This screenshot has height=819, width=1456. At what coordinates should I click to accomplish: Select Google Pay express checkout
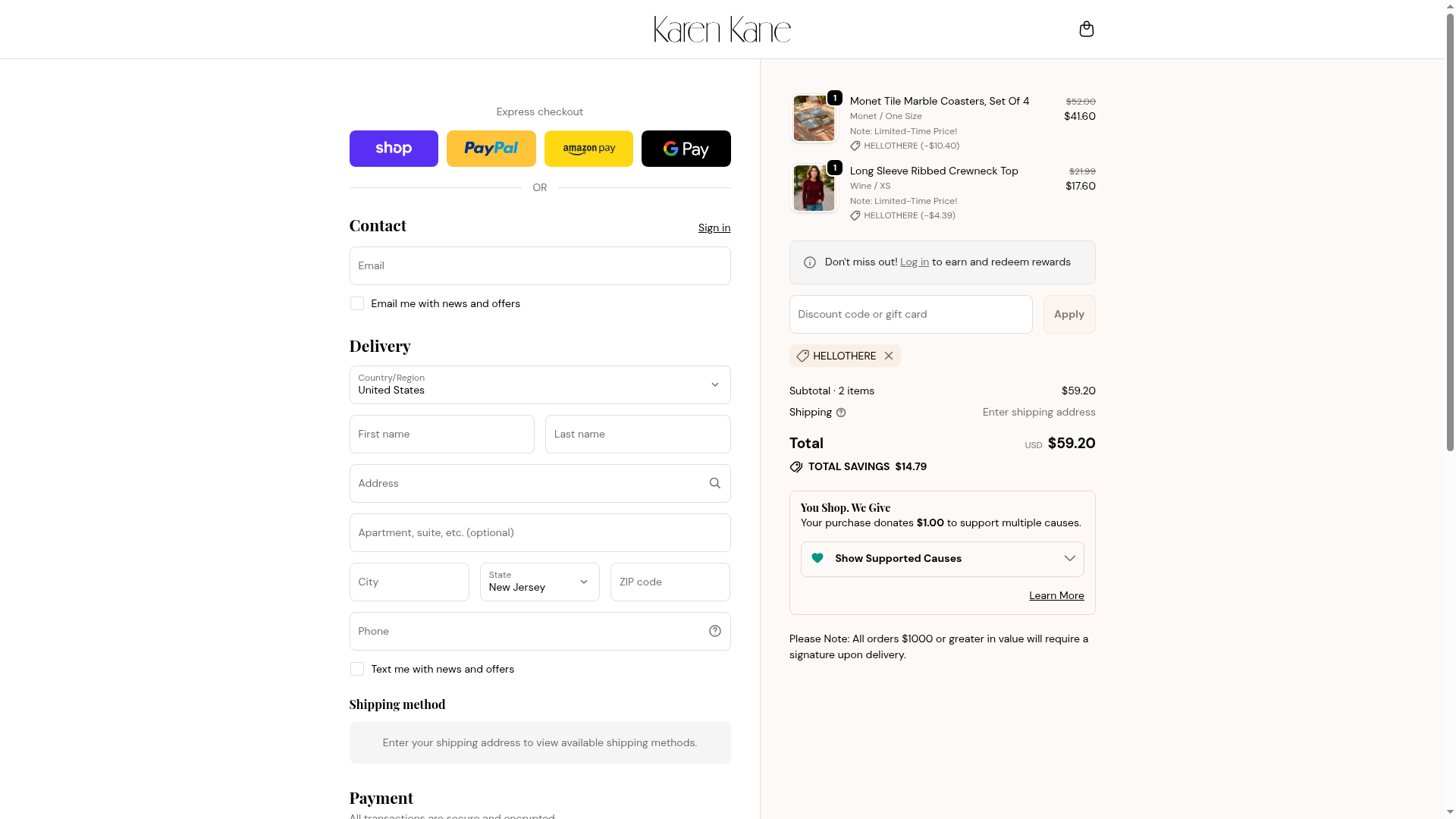coord(686,149)
